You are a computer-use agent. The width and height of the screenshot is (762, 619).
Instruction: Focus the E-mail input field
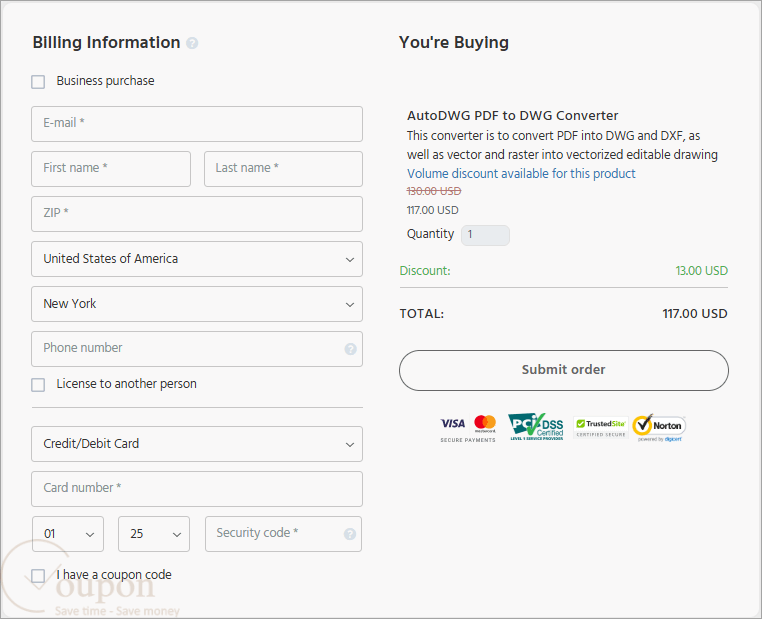coord(197,124)
